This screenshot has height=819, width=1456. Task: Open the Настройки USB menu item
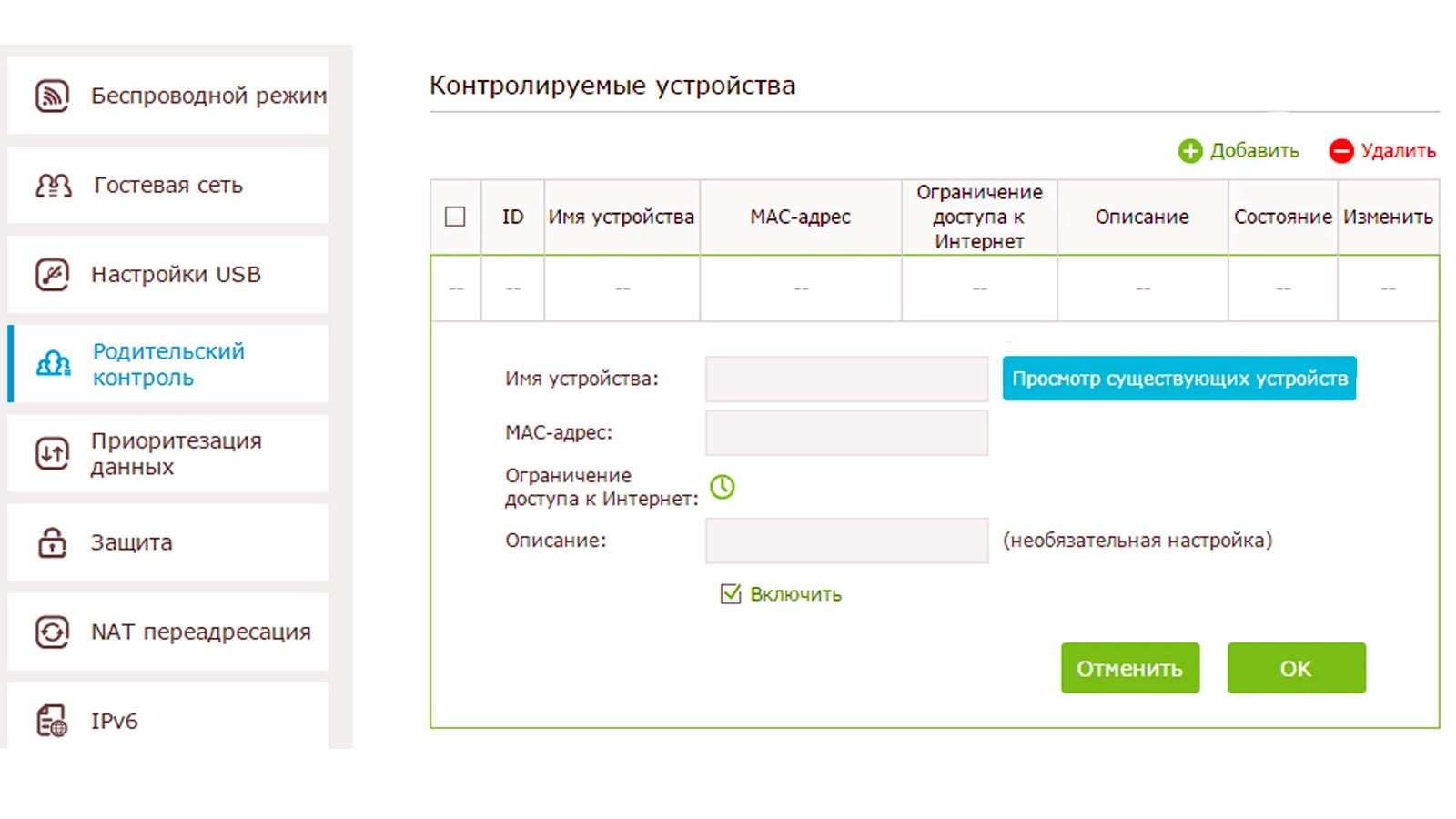167,274
